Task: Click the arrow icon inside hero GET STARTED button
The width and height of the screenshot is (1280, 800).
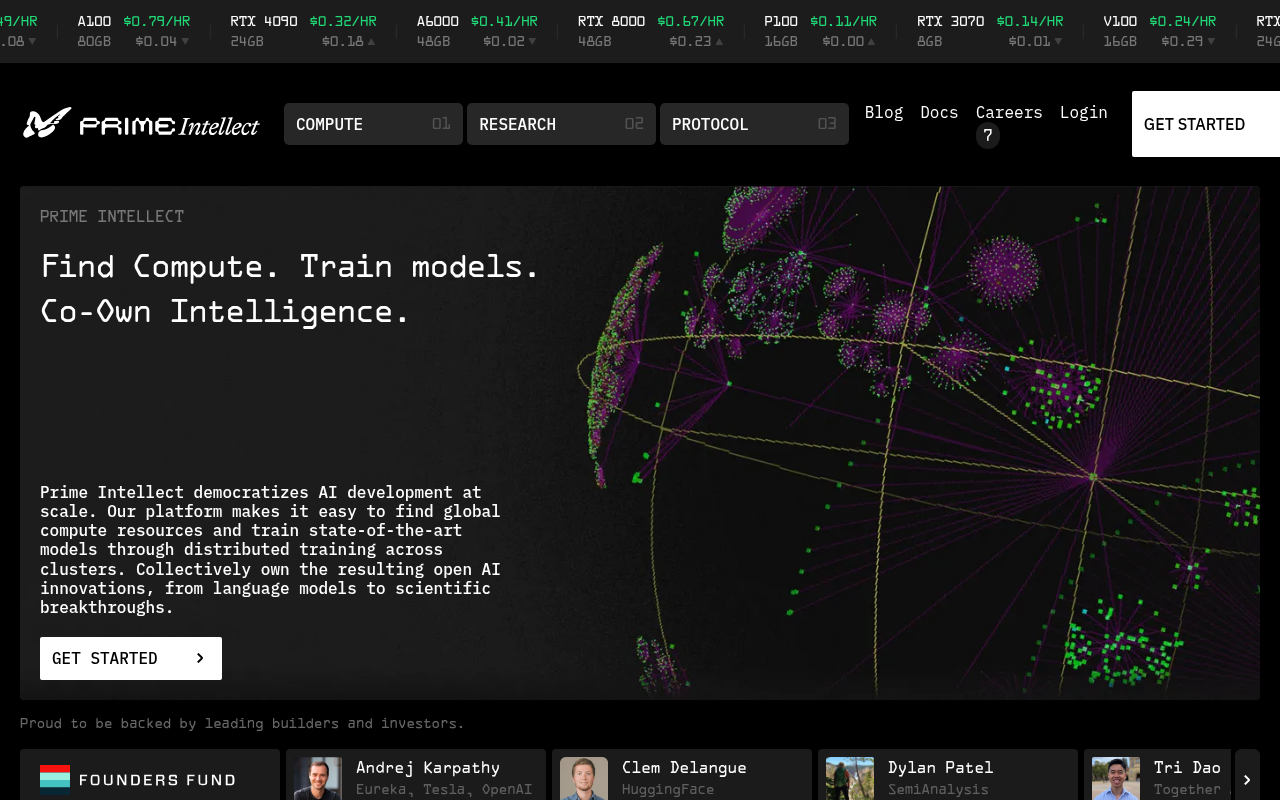Action: (202, 658)
